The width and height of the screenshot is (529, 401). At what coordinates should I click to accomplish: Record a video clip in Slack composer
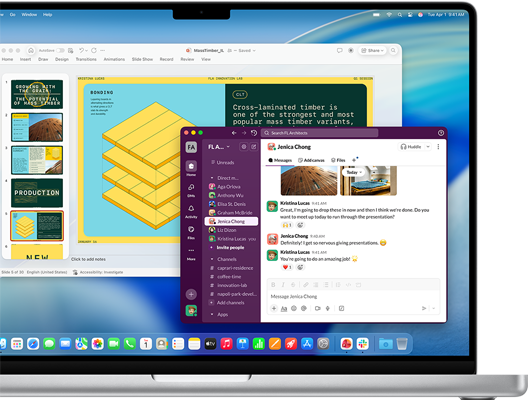tap(317, 308)
